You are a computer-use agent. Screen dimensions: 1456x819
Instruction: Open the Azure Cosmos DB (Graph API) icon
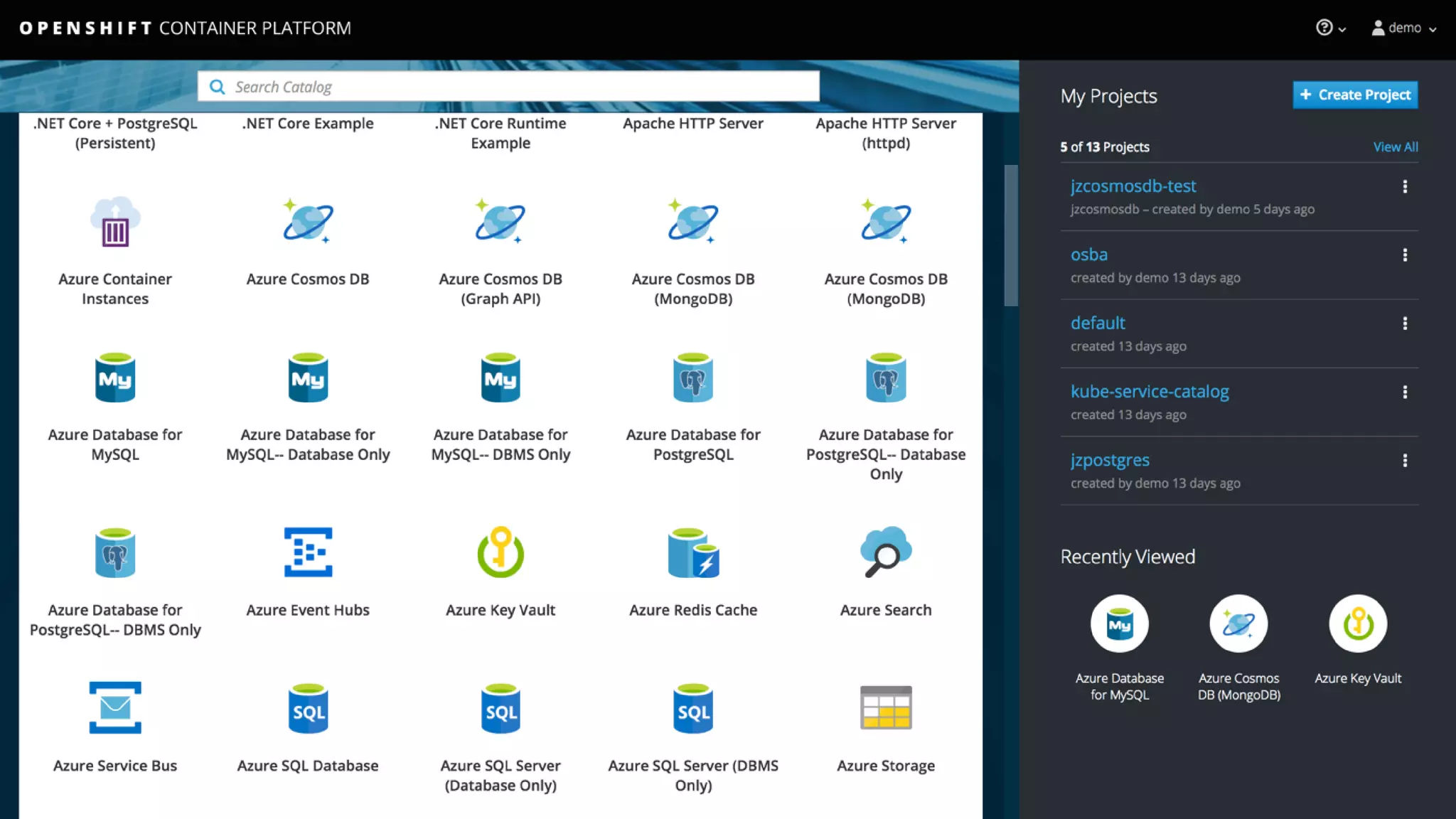(500, 222)
